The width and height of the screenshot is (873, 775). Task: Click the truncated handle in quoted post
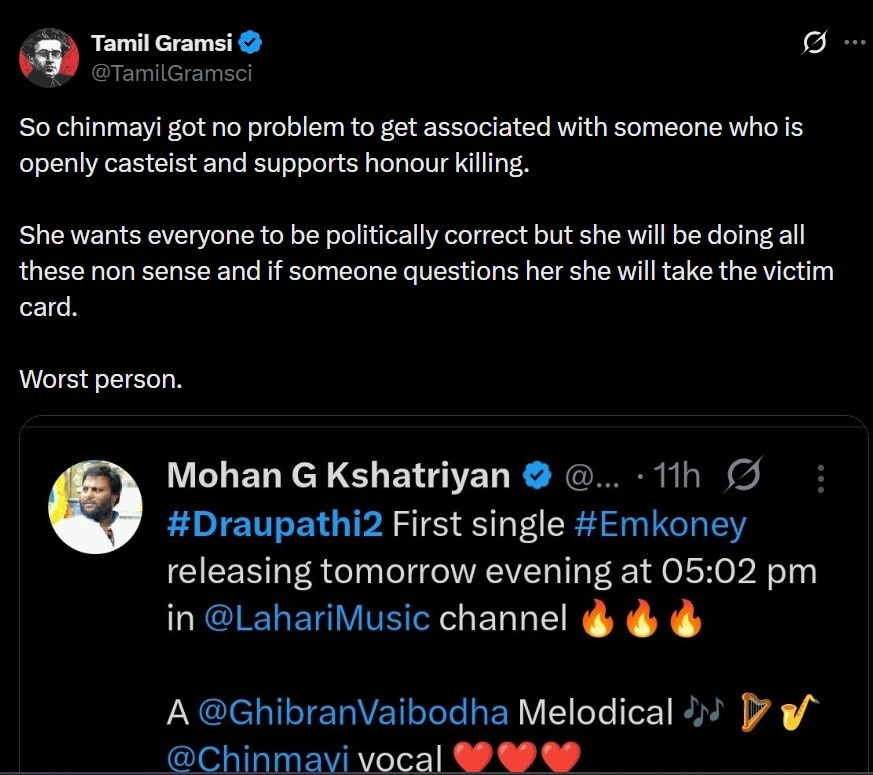coord(592,476)
